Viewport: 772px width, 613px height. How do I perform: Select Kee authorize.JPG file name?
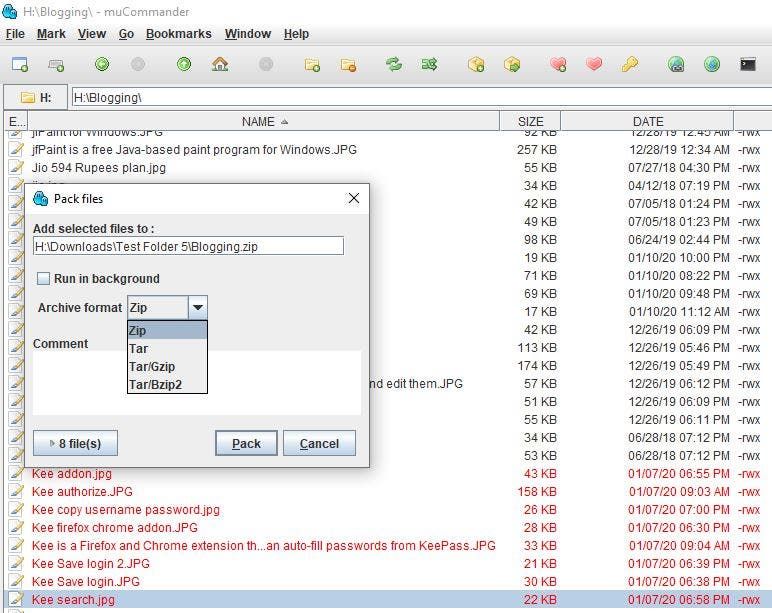[82, 491]
